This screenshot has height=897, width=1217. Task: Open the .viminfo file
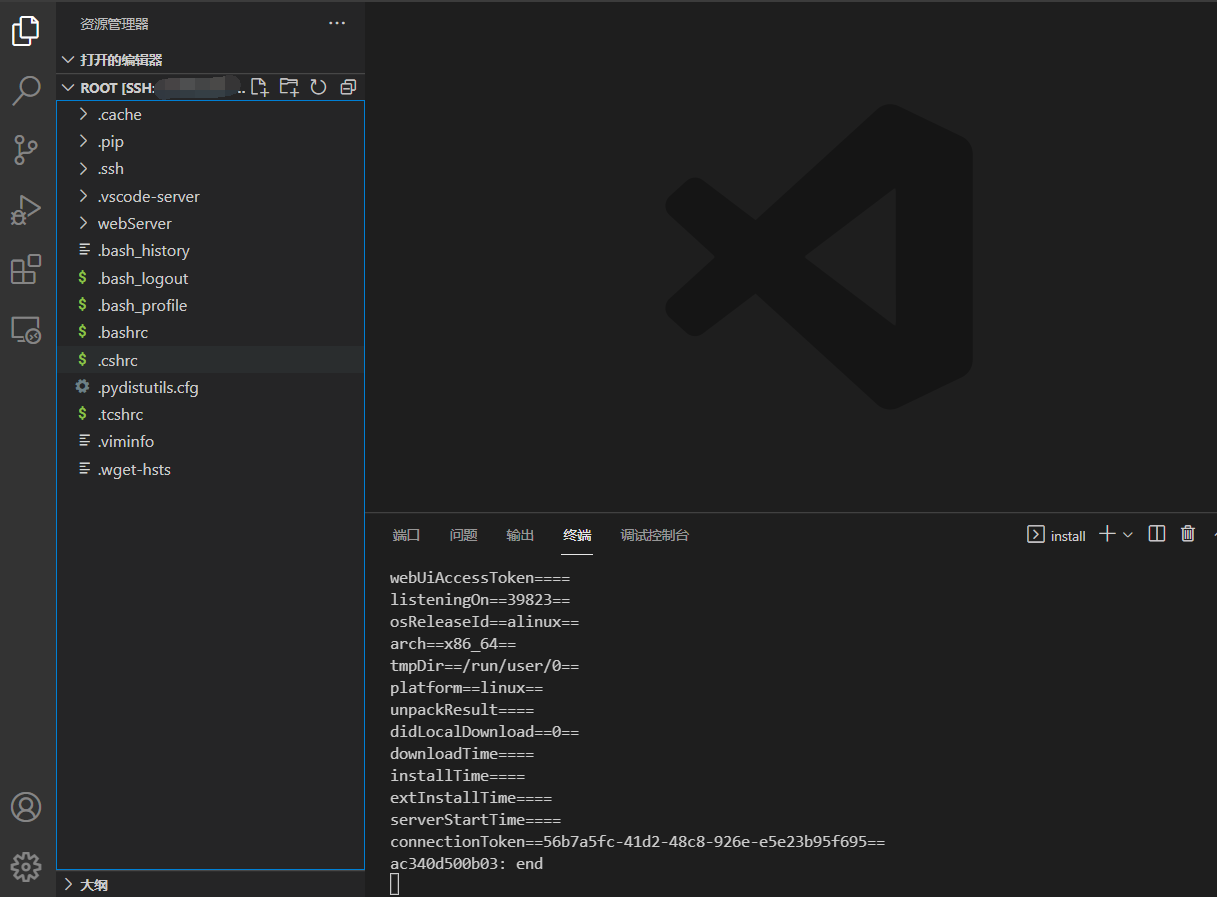pyautogui.click(x=211, y=442)
